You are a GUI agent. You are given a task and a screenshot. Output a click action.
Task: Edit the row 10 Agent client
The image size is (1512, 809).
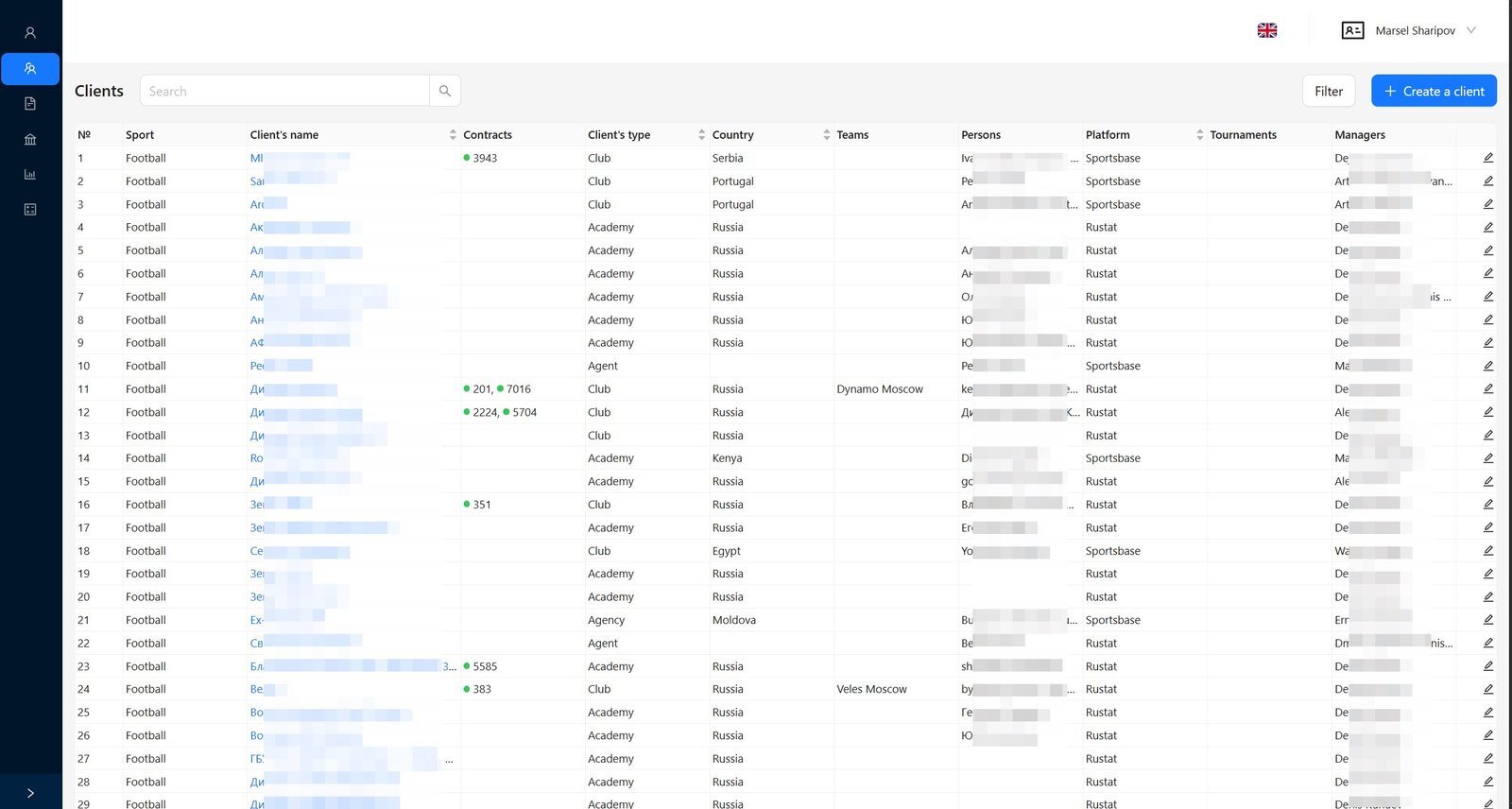(x=1488, y=366)
